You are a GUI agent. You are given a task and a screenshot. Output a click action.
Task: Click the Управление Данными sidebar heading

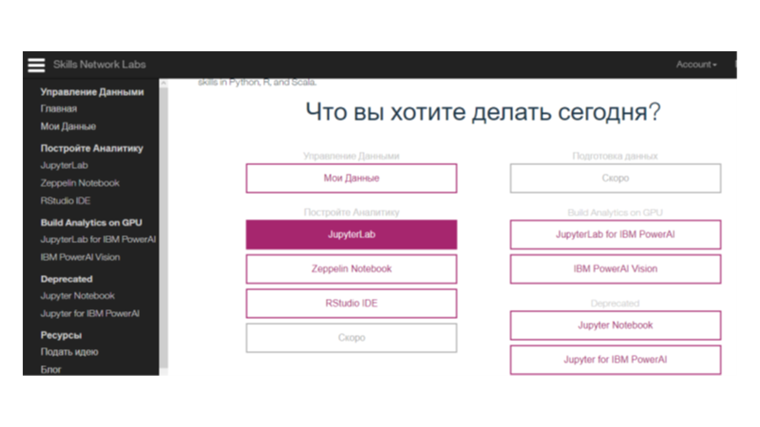92,92
